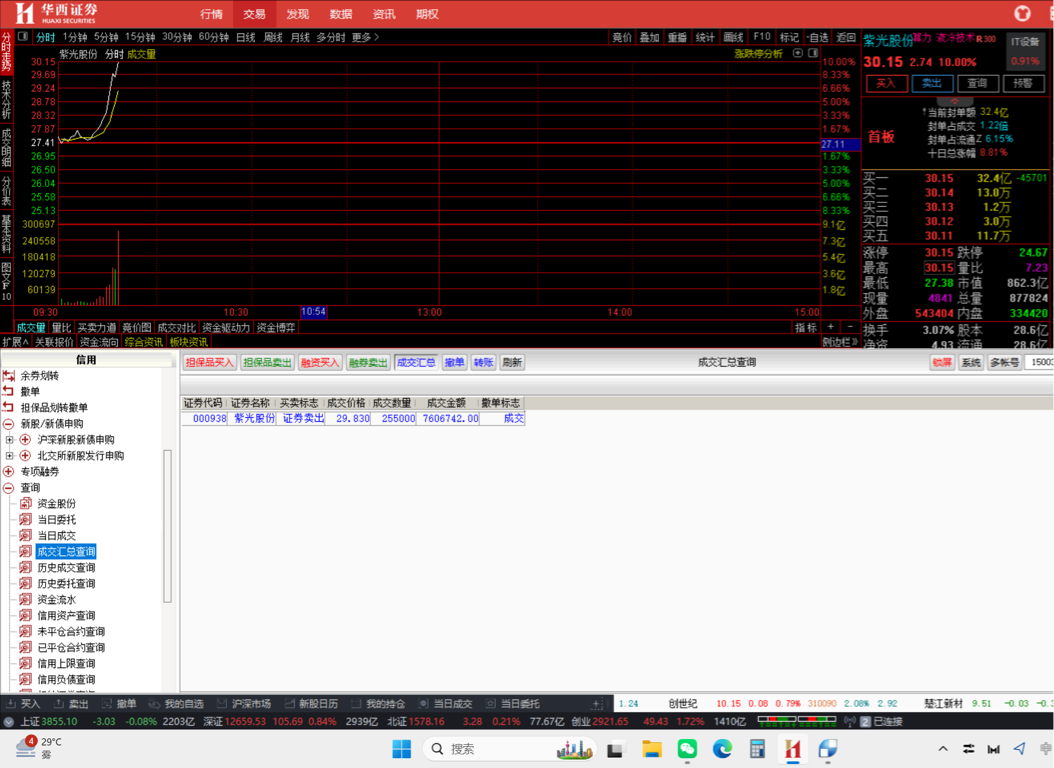The width and height of the screenshot is (1054, 768).
Task: Click the 担保品划转撤单 icon
Action: pyautogui.click(x=9, y=407)
